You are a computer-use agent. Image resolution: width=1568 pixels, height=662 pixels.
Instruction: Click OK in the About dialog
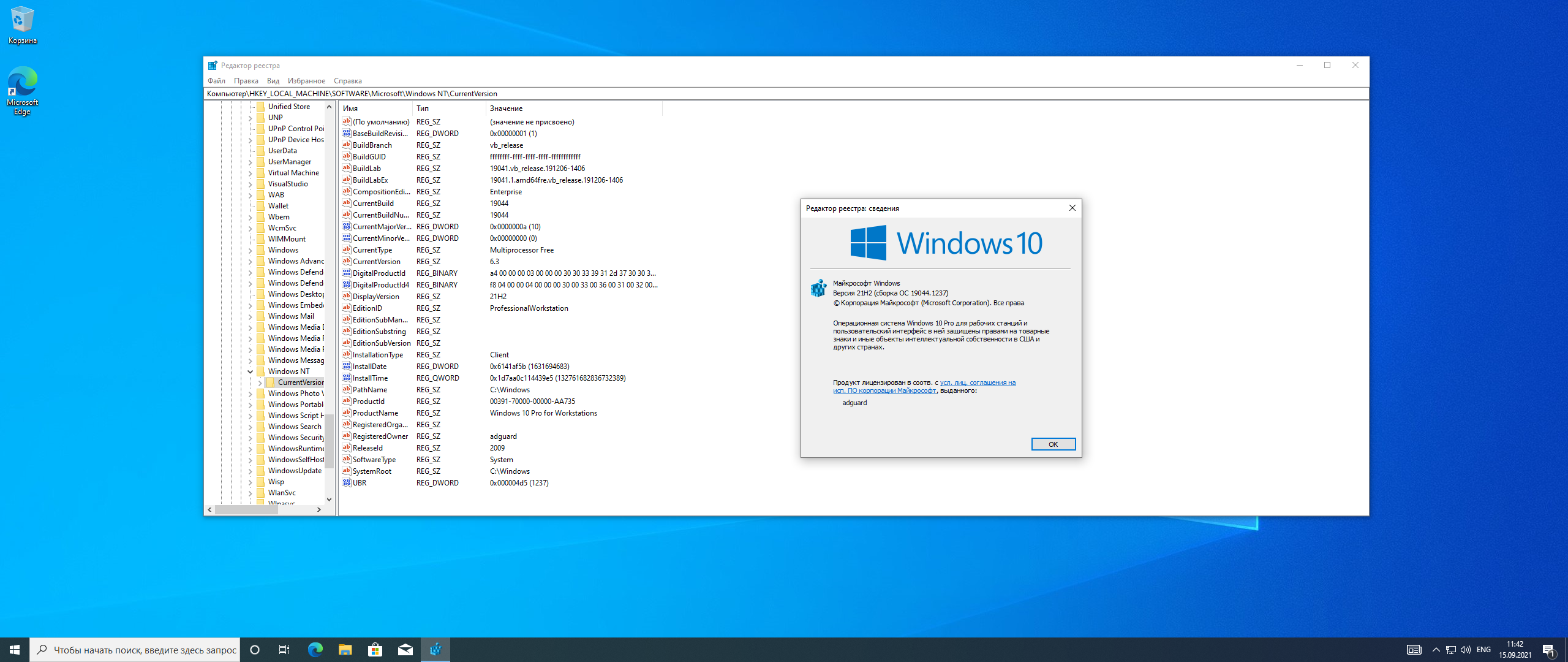tap(1053, 444)
